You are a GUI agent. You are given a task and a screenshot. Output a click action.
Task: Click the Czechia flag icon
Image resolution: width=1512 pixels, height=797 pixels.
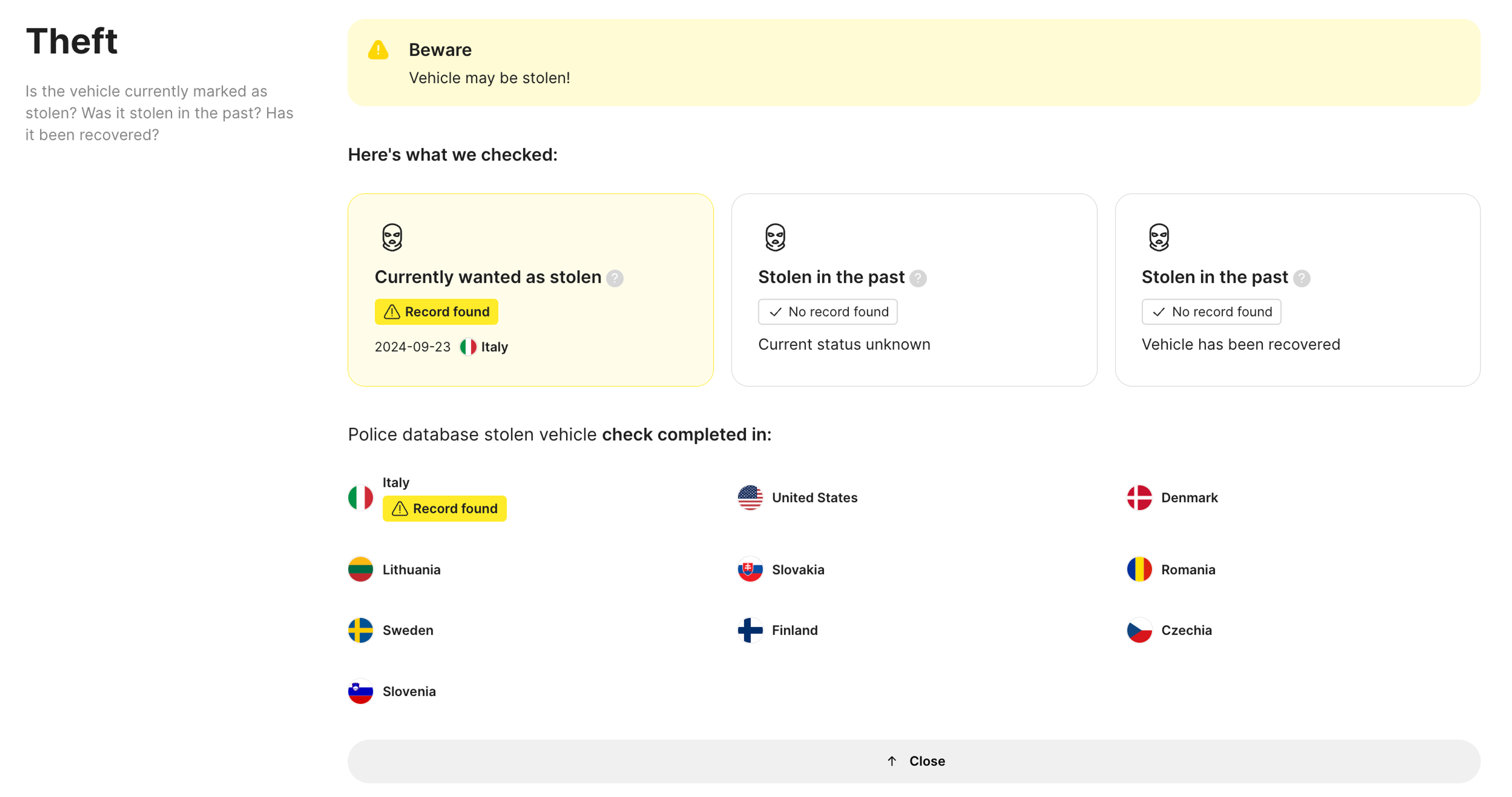pyautogui.click(x=1139, y=630)
